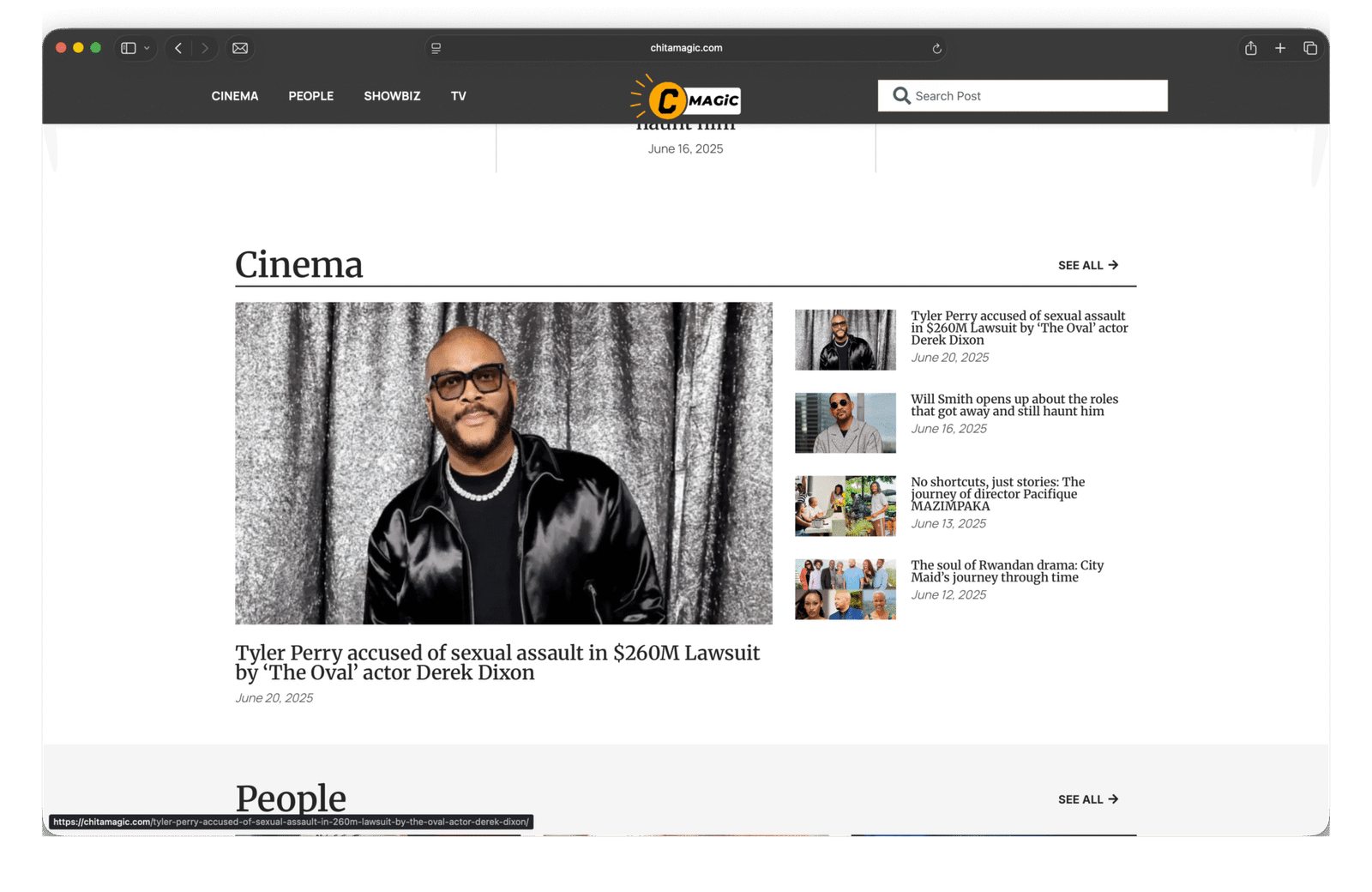The image size is (1372, 892).
Task: Open the small Tyler Perry thumbnail
Action: click(845, 340)
